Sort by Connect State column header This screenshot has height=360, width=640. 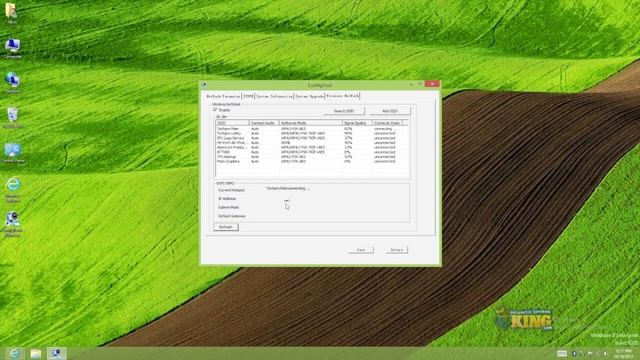coord(387,123)
